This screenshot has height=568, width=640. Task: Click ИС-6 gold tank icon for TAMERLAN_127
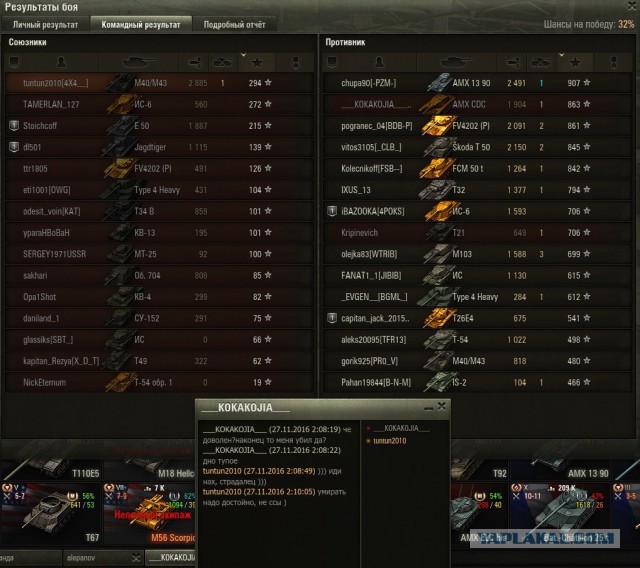click(x=121, y=104)
